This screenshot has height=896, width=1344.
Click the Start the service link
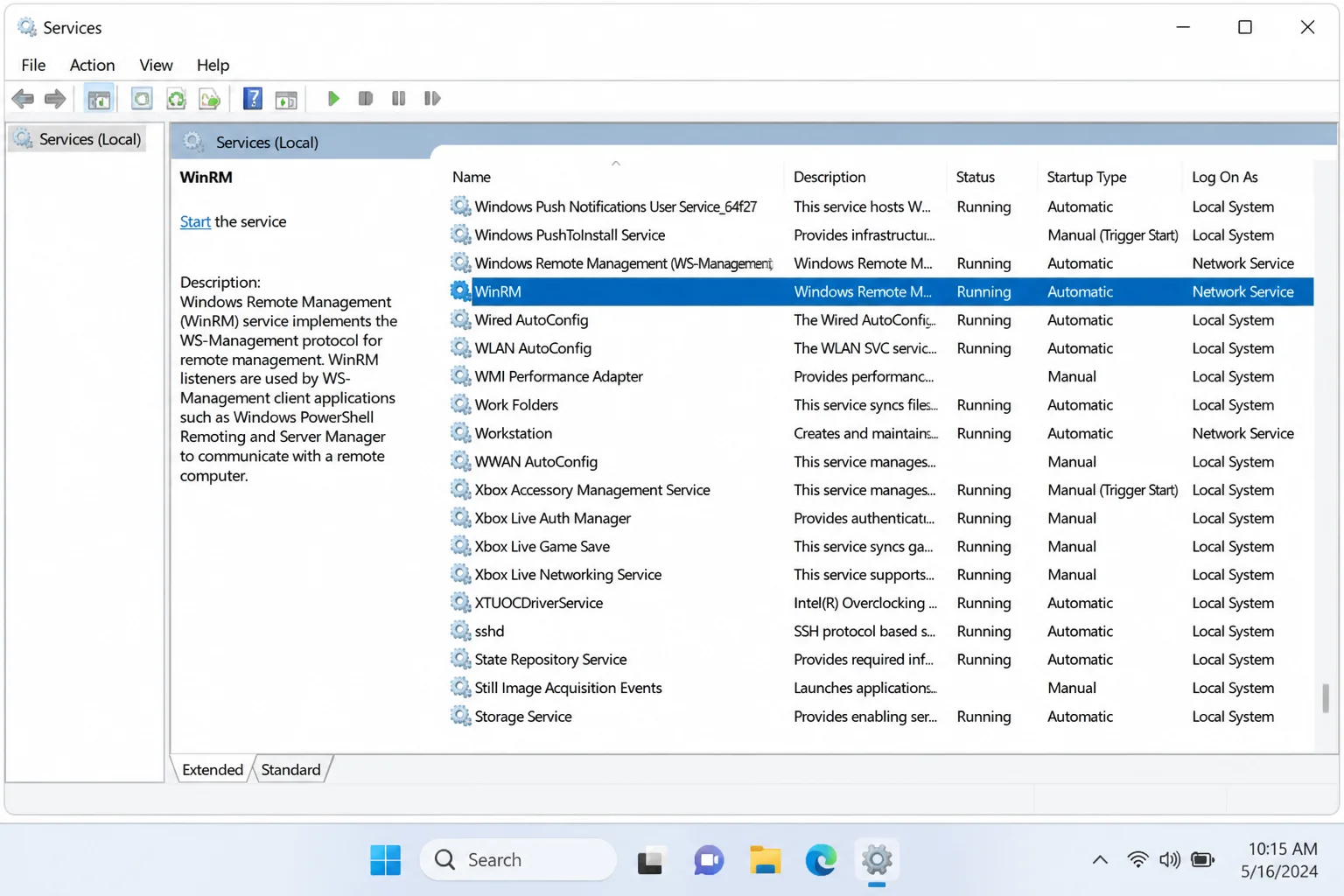(x=195, y=222)
